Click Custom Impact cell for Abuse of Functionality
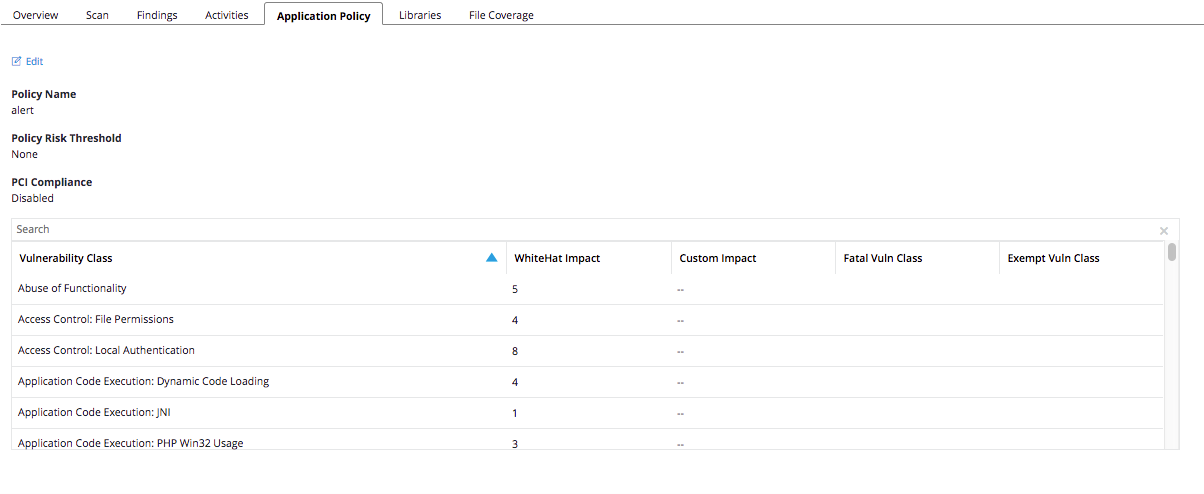 (x=680, y=290)
